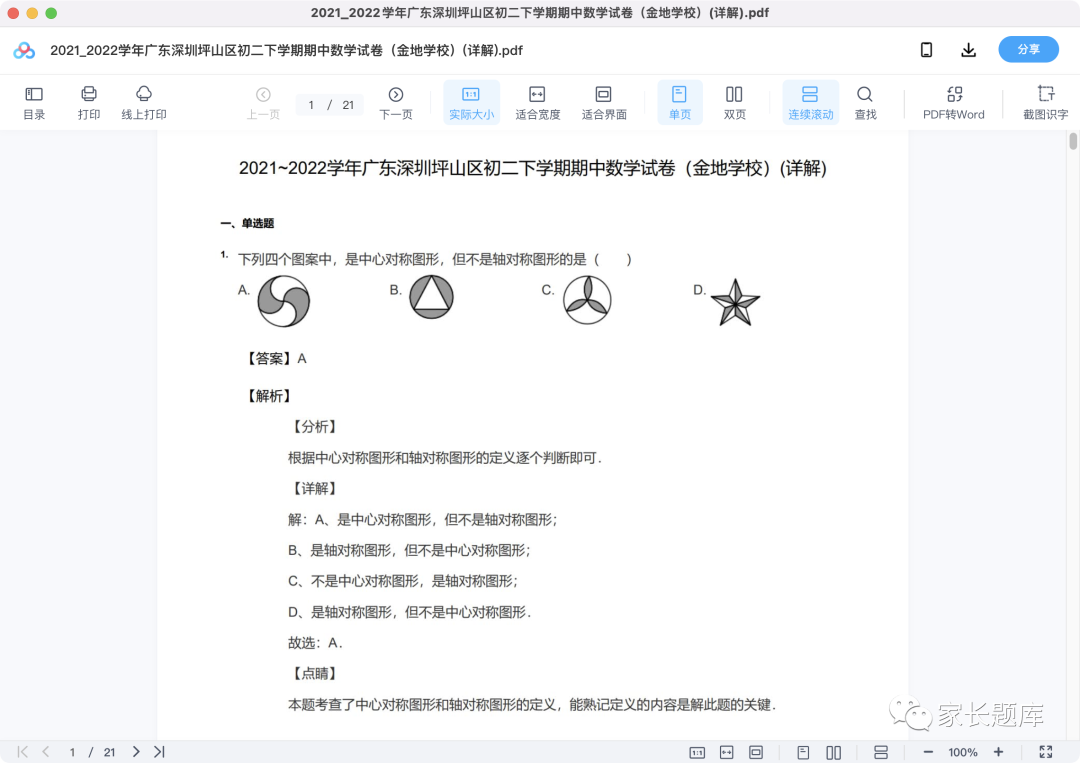Click the file name in header bar
This screenshot has width=1080, height=763.
point(287,50)
